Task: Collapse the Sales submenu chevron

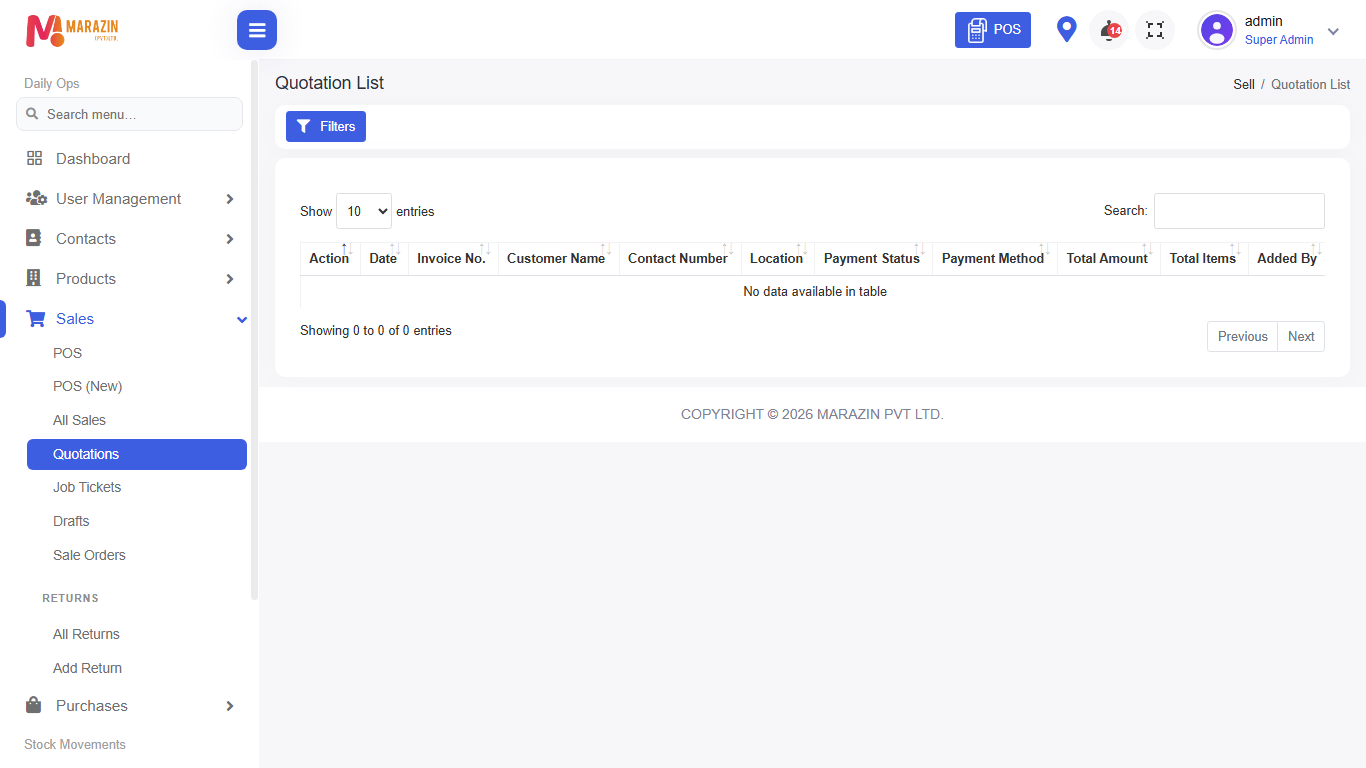Action: pyautogui.click(x=242, y=319)
